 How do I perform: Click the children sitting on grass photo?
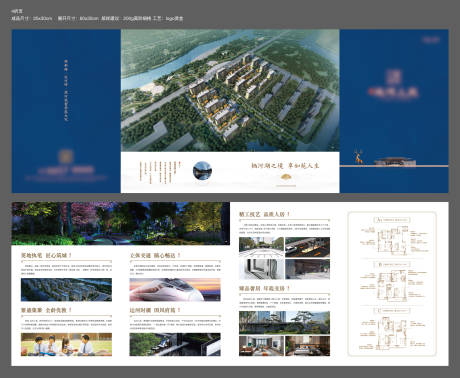(66, 344)
